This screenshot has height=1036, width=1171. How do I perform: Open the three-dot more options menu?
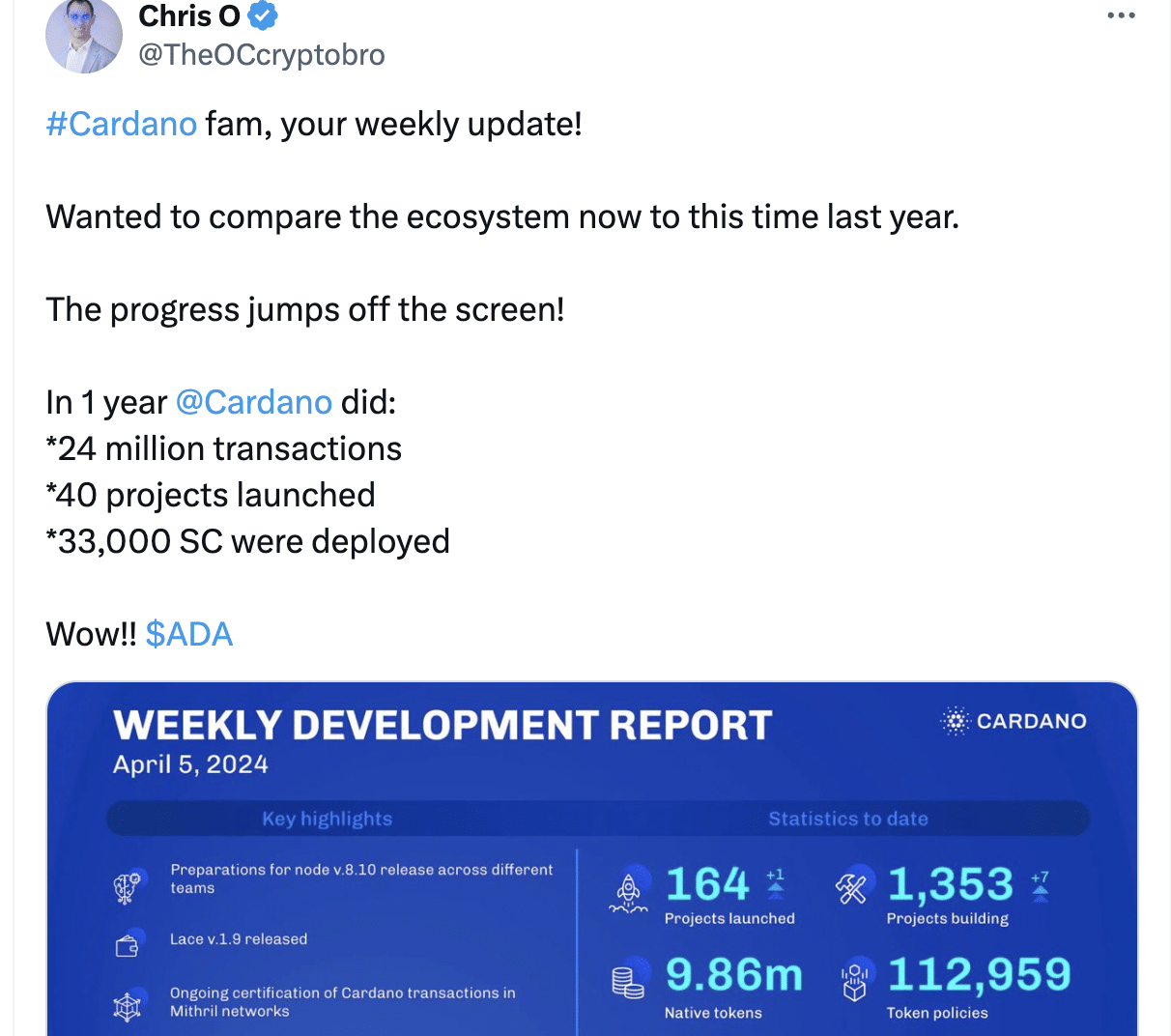1121,15
